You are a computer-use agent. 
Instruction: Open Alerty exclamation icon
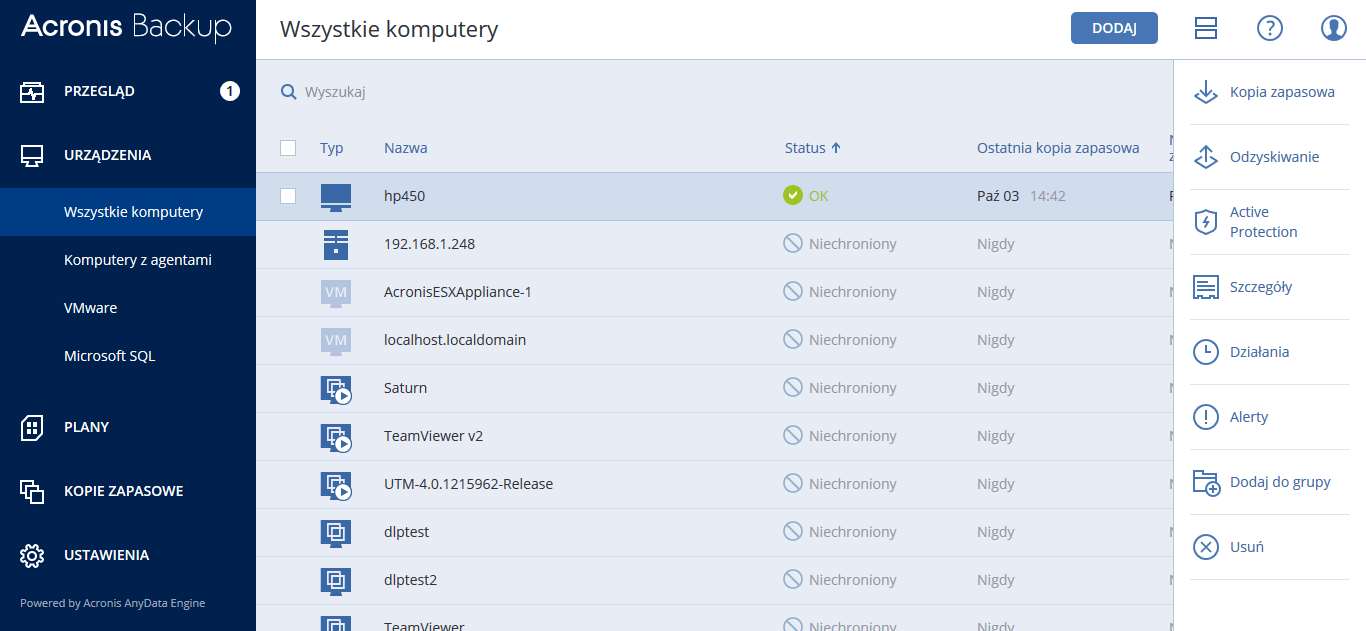tap(1206, 417)
